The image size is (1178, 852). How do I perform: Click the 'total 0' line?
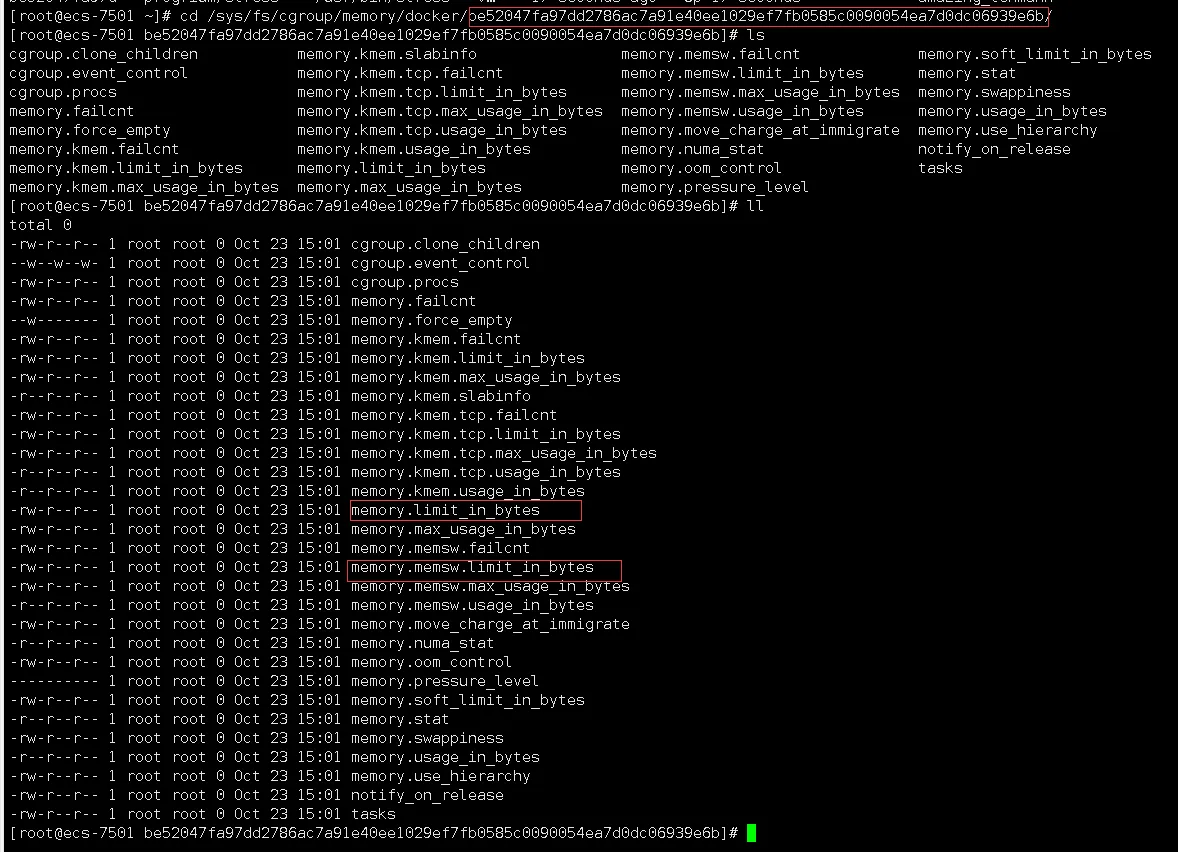coord(41,225)
